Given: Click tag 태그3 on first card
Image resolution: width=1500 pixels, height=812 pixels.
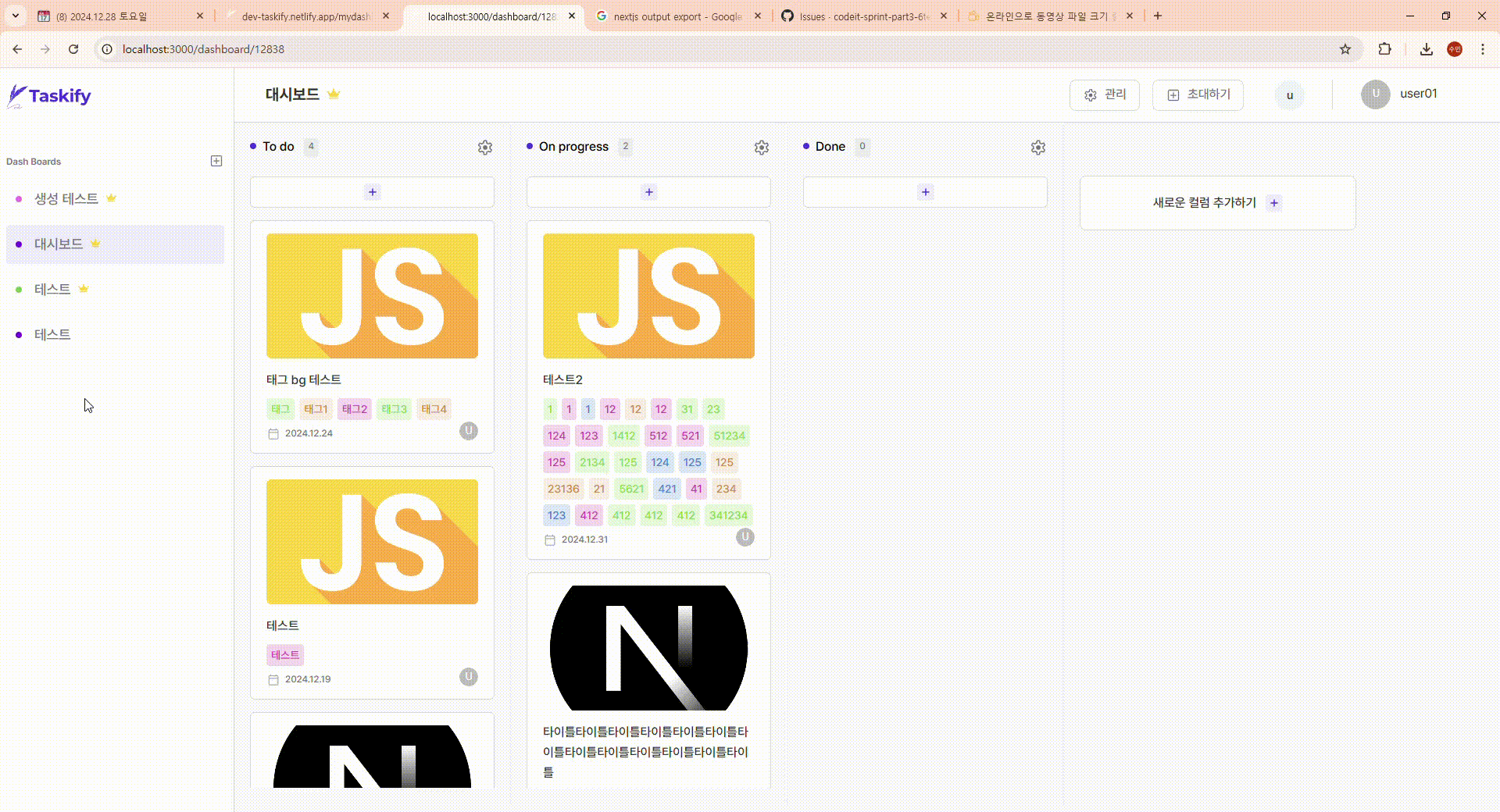Looking at the screenshot, I should (394, 409).
